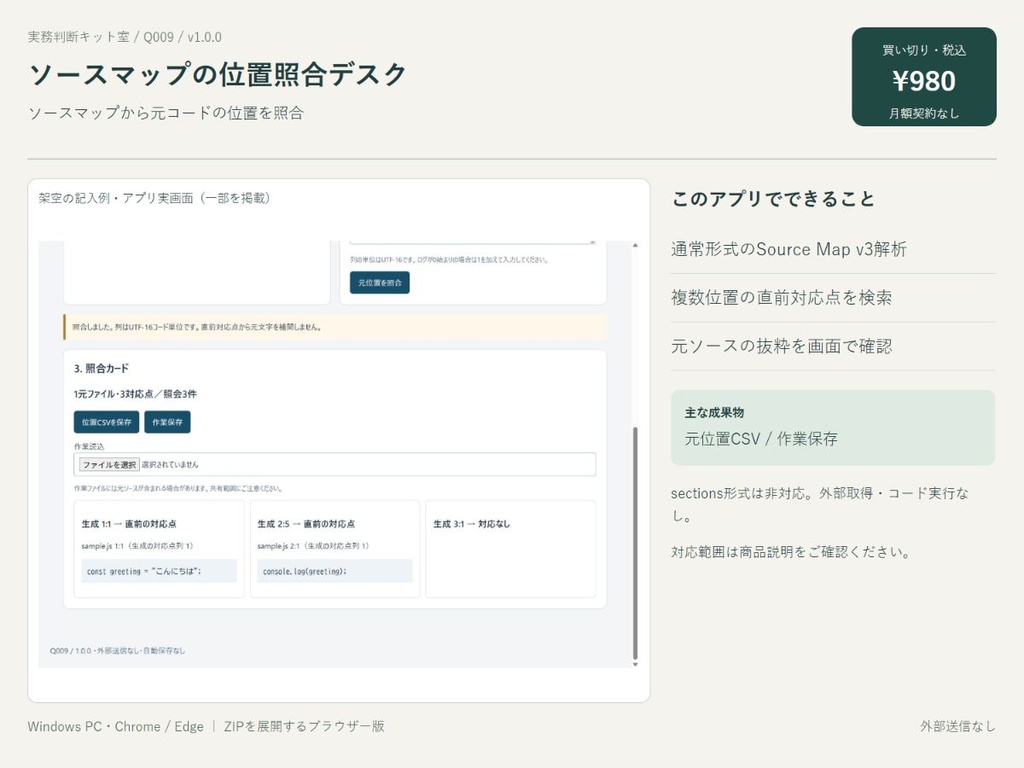Viewport: 1024px width, 768px height.
Task: Open the card 生成 3:1 → 対応なし
Action: (x=511, y=549)
